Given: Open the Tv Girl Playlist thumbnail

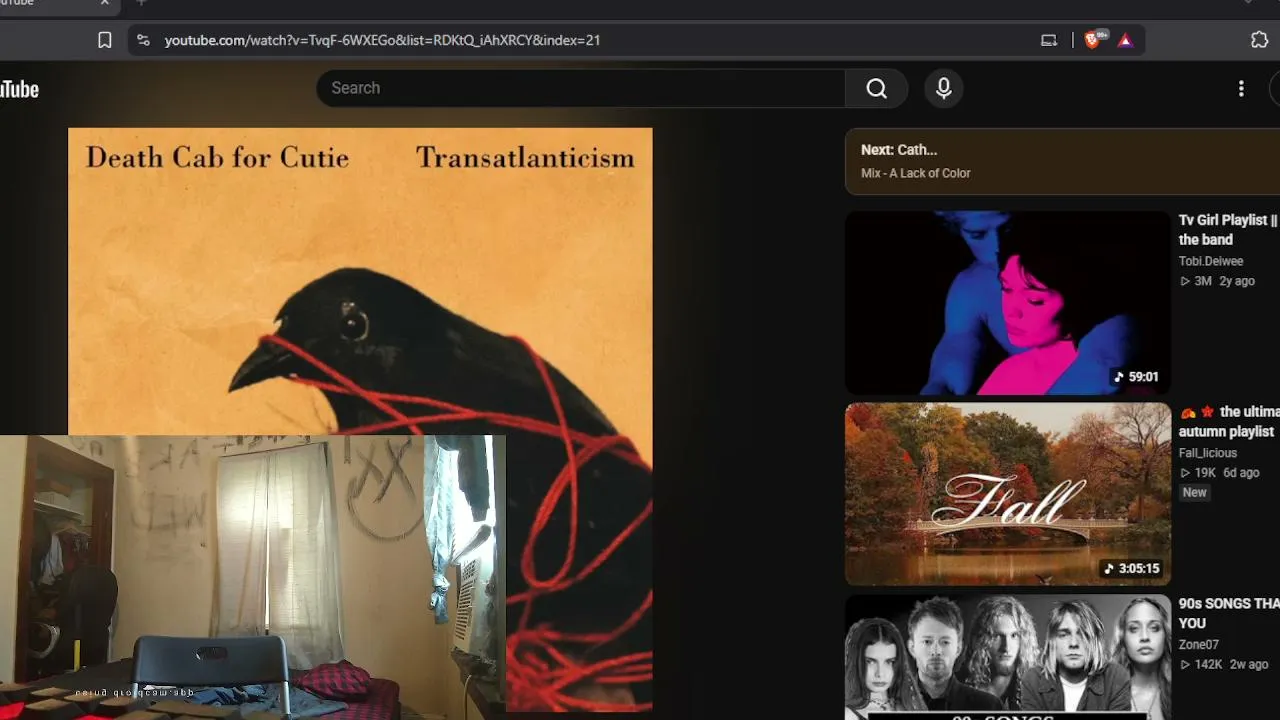Looking at the screenshot, I should pyautogui.click(x=1007, y=302).
